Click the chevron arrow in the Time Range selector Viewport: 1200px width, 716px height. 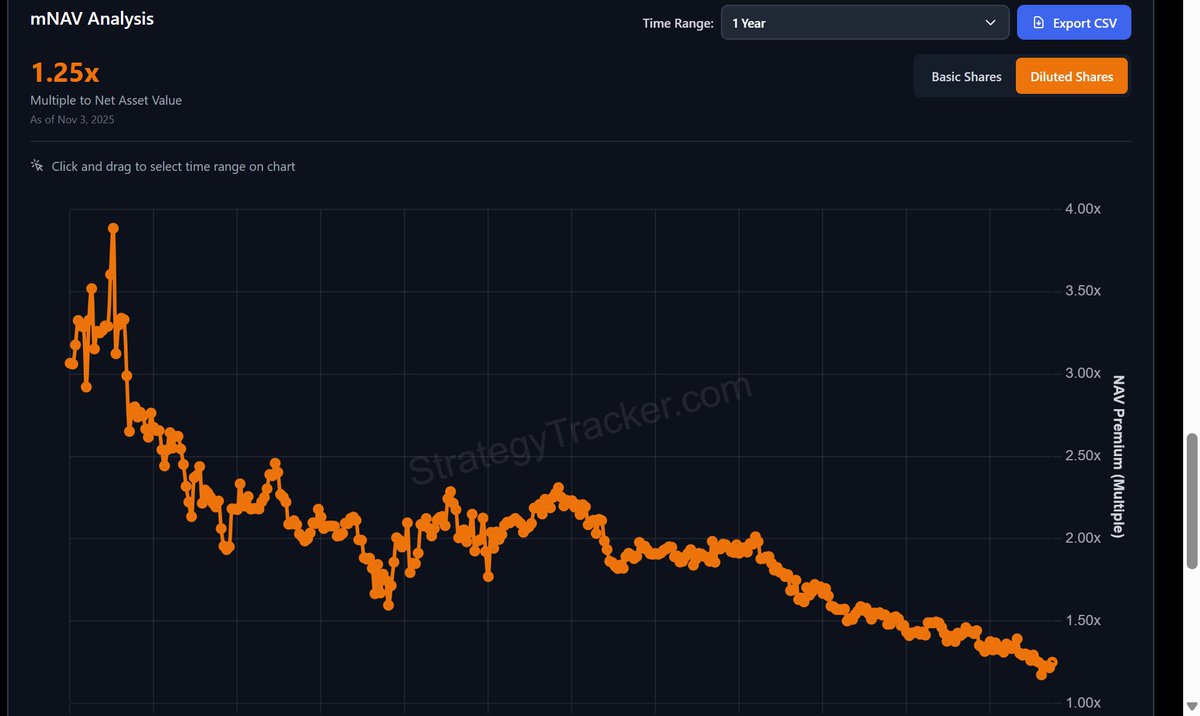(x=990, y=23)
